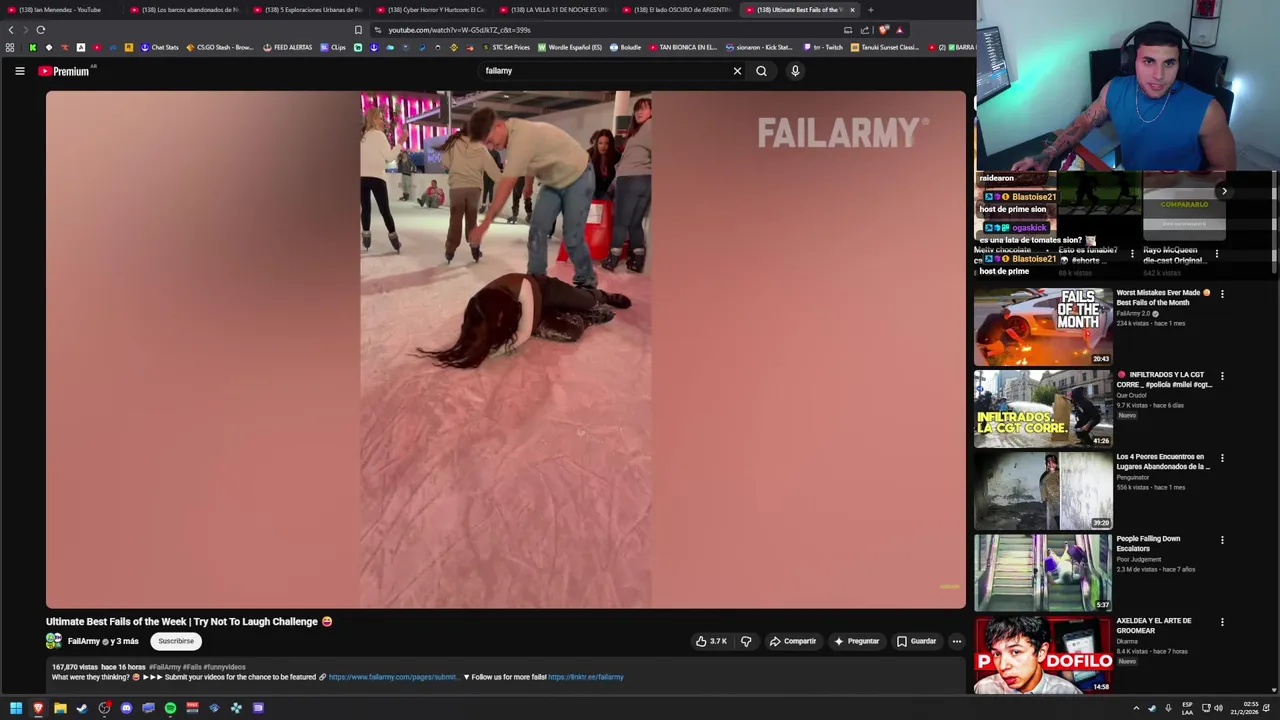The image size is (1280, 720).
Task: Open Steam from the taskbar
Action: pos(82,708)
